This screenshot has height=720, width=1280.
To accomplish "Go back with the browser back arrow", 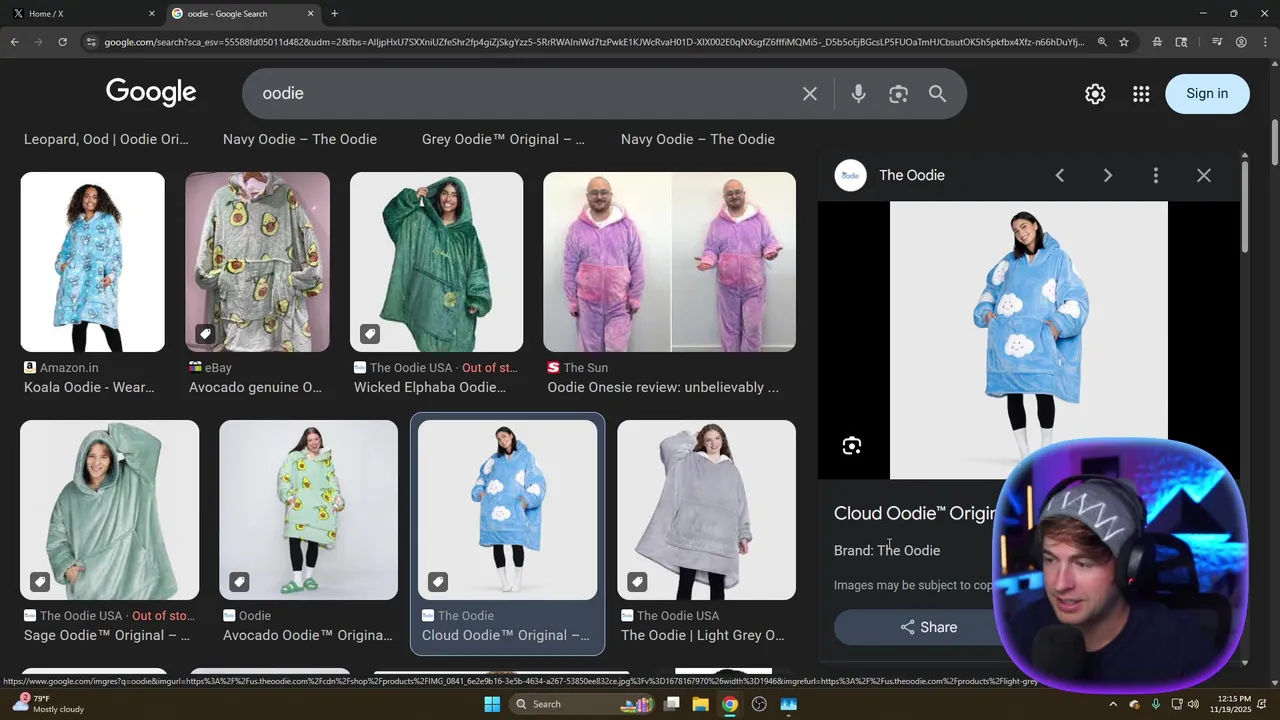I will (x=14, y=42).
